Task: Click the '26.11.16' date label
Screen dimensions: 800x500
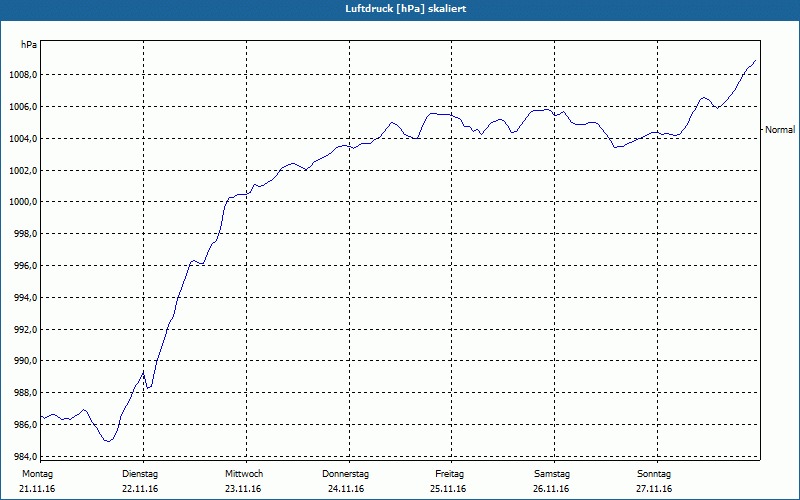Action: click(x=551, y=489)
